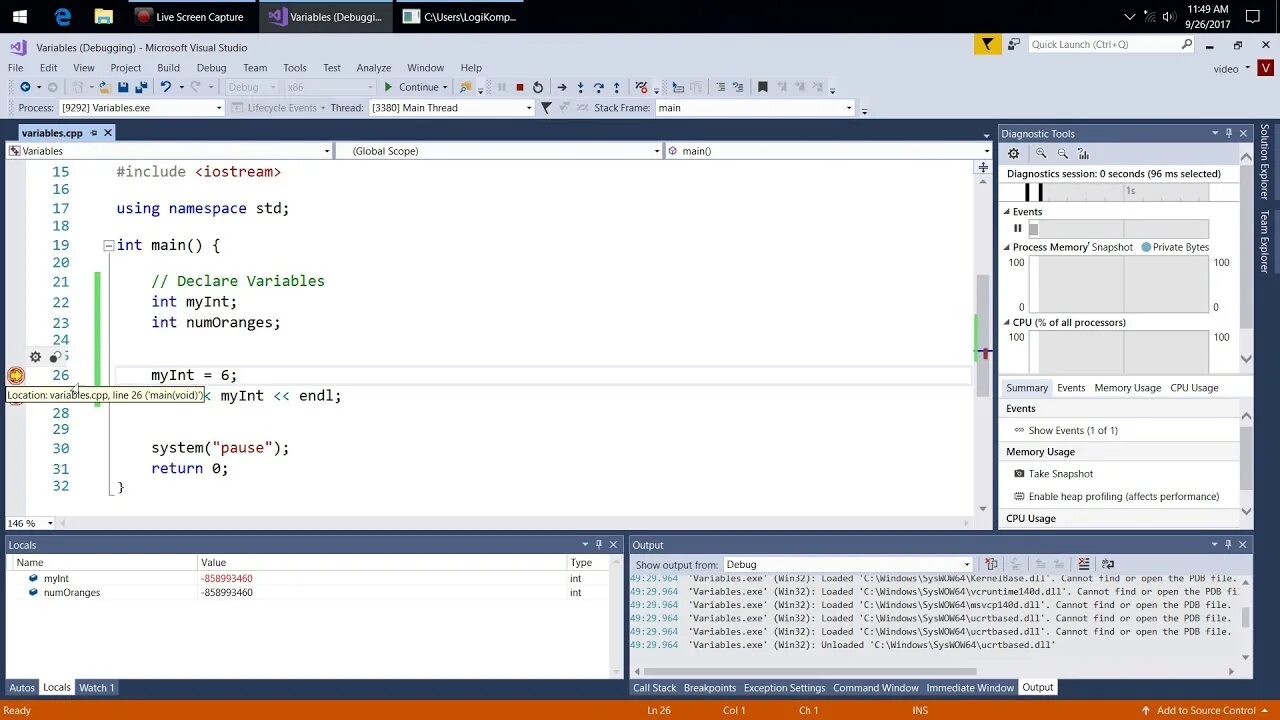Toggle auto-hide pin on Output panel
Viewport: 1280px width, 720px height.
[1228, 544]
